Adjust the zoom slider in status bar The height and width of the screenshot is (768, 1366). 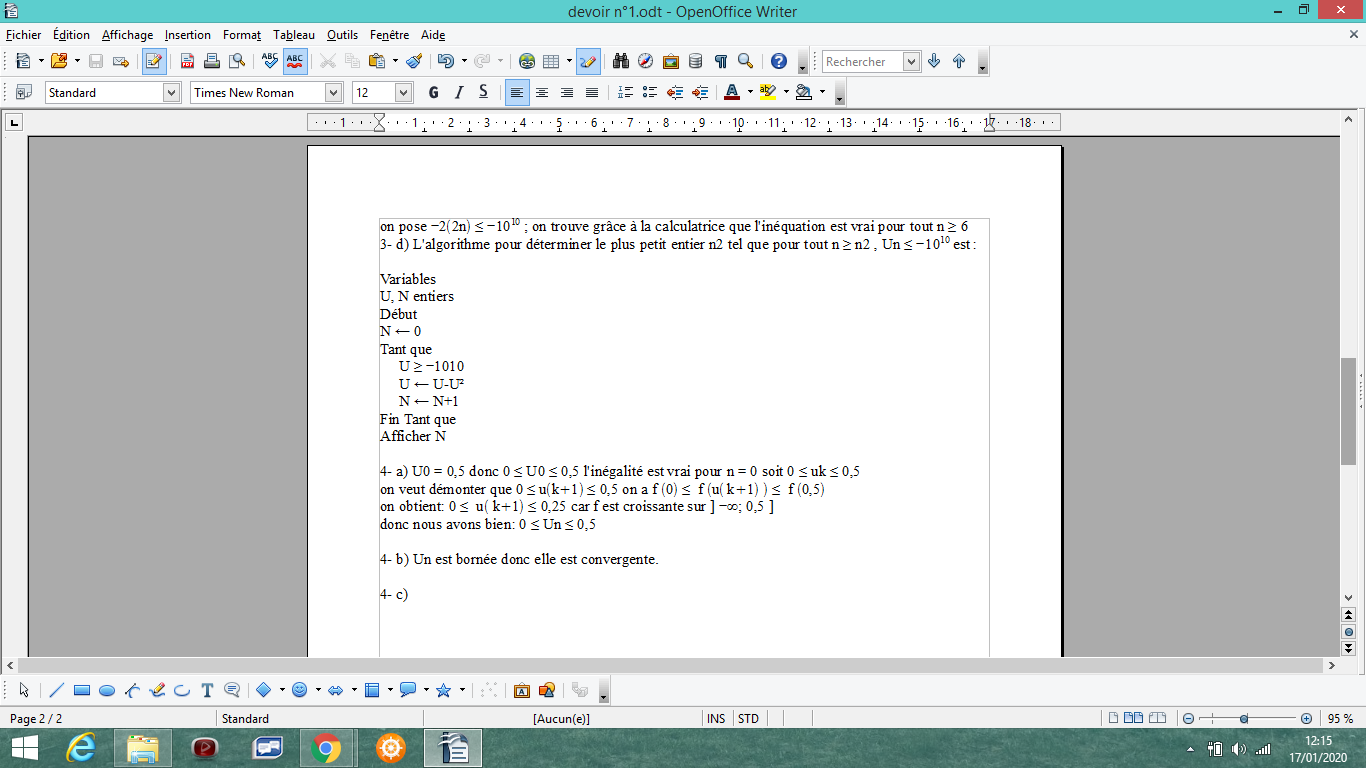(1244, 718)
